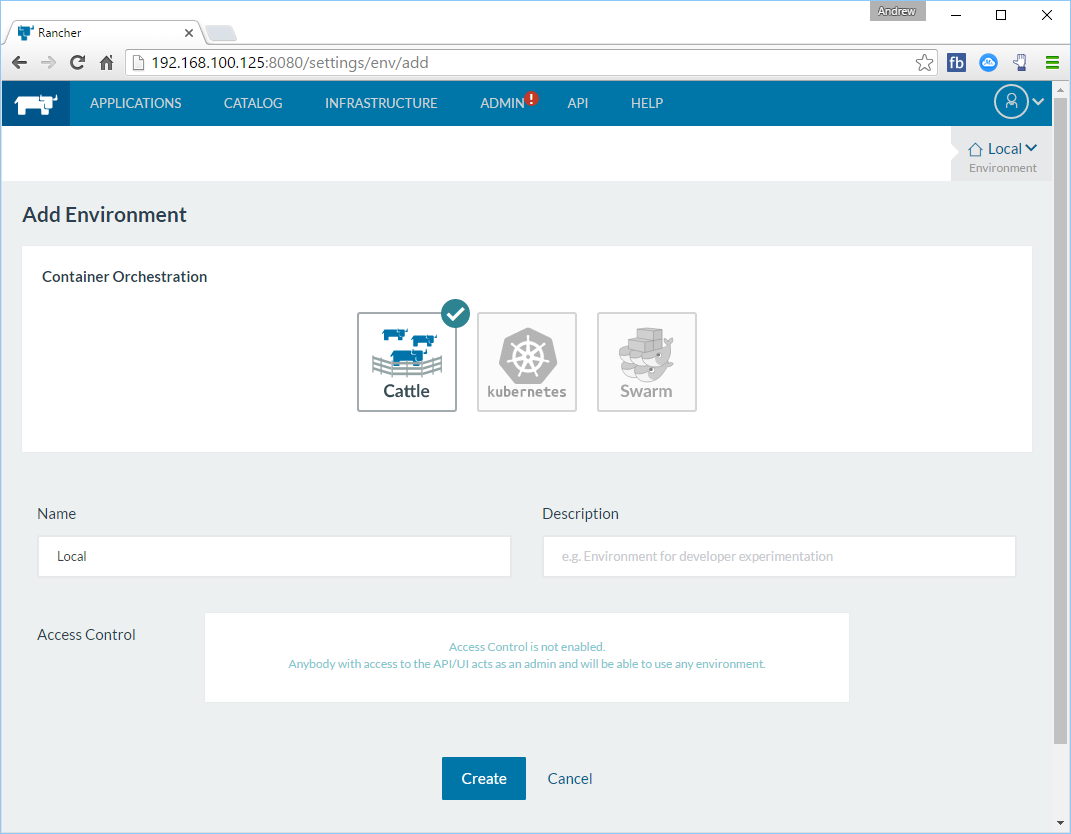Open the Infrastructure menu

pyautogui.click(x=381, y=103)
